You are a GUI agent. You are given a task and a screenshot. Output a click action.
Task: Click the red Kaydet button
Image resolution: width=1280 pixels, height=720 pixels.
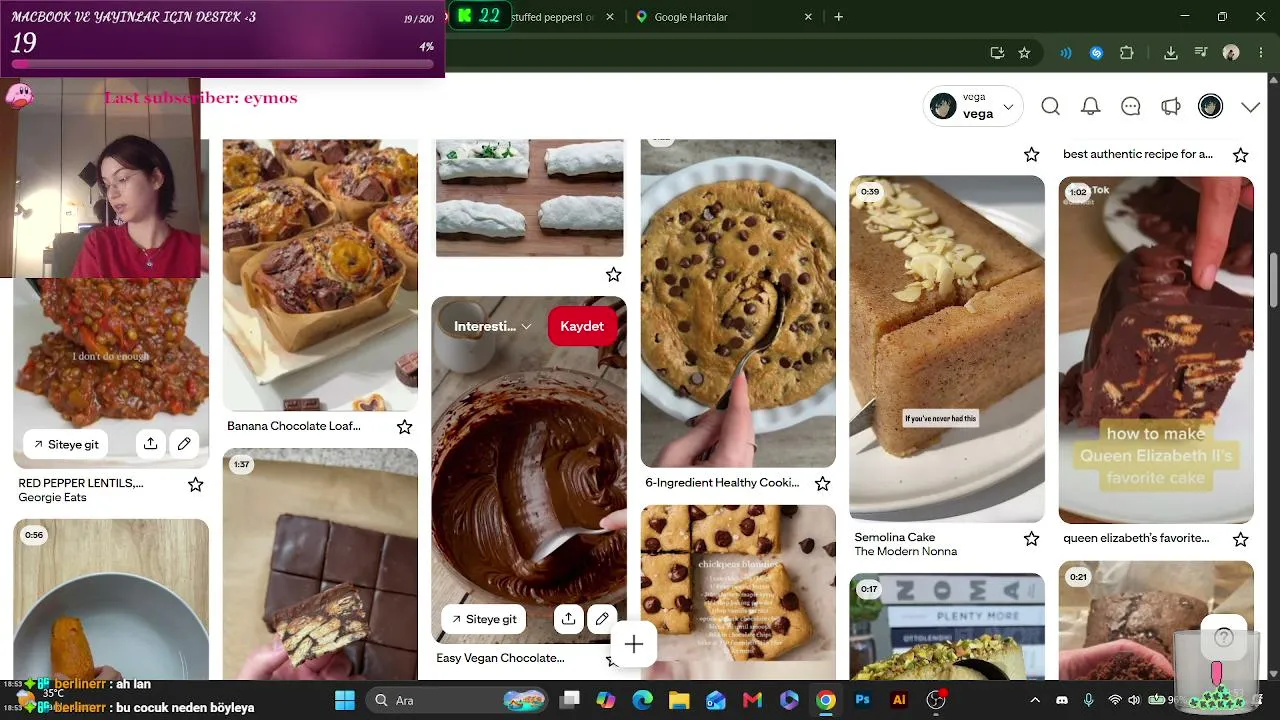(582, 326)
